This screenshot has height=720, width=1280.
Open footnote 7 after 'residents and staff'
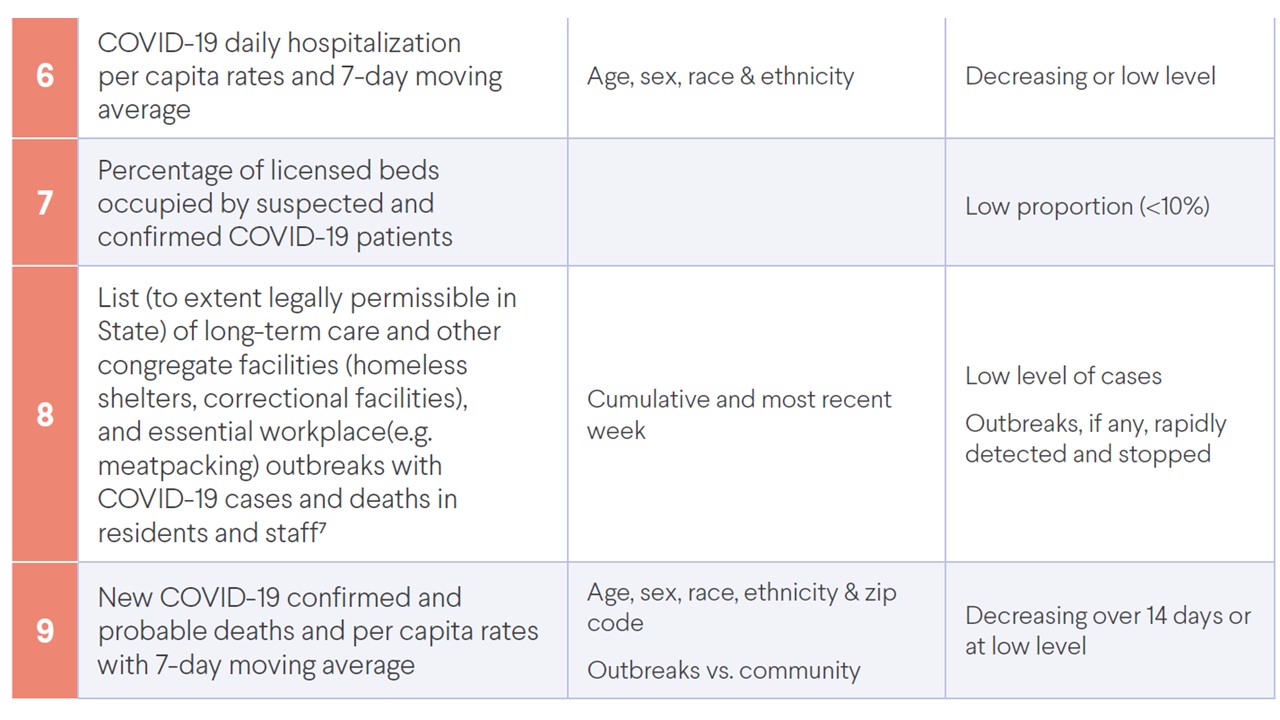tap(322, 526)
